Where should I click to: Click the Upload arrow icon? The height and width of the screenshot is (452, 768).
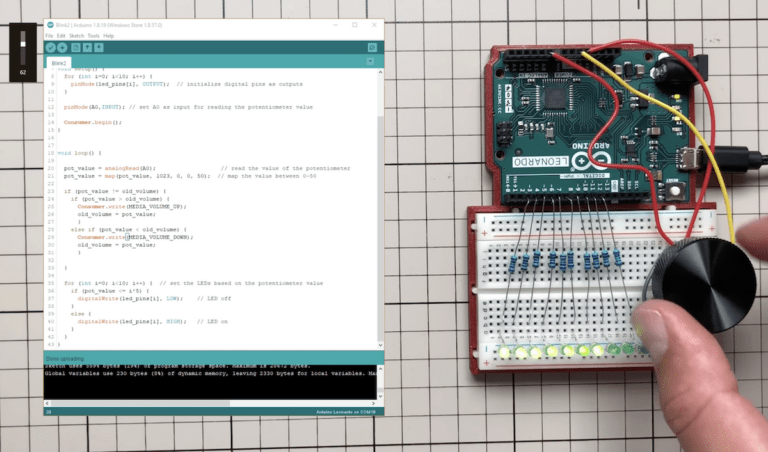pyautogui.click(x=62, y=47)
